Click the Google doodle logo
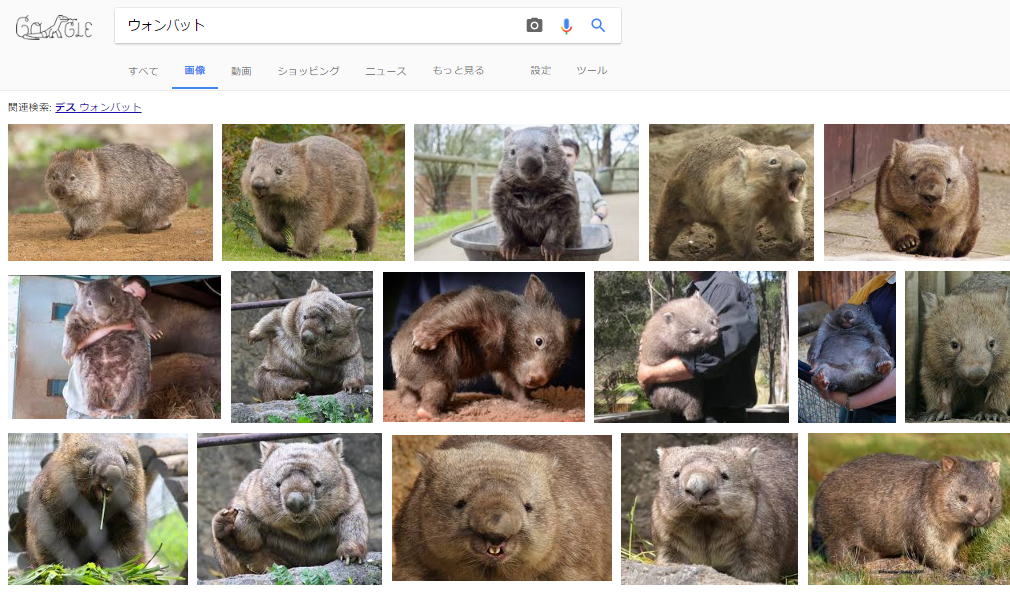The image size is (1010, 595). [x=54, y=27]
